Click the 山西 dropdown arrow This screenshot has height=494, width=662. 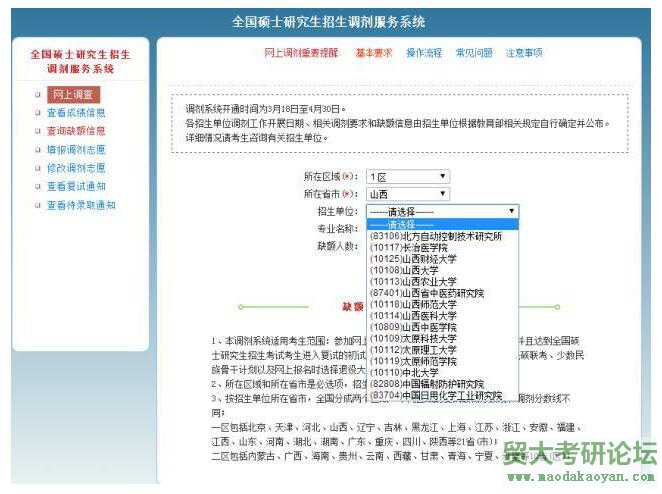pos(442,194)
